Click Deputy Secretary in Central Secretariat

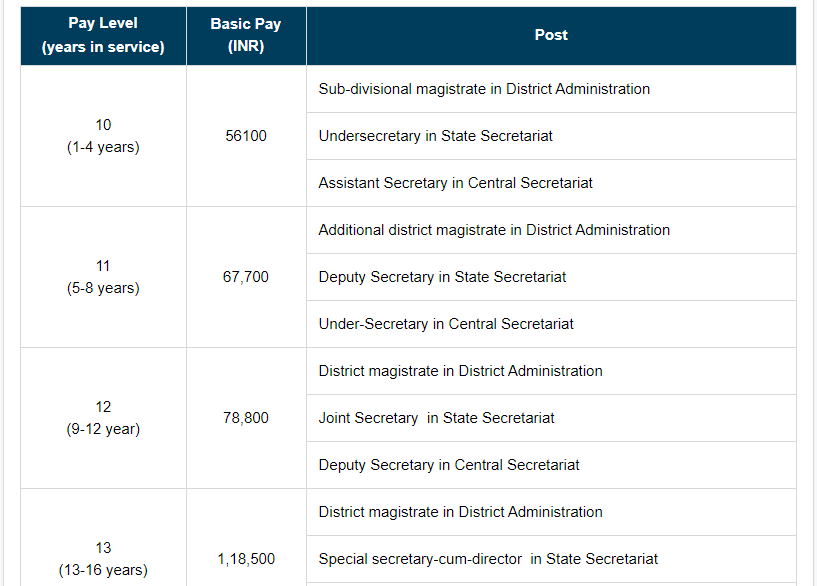pyautogui.click(x=449, y=465)
